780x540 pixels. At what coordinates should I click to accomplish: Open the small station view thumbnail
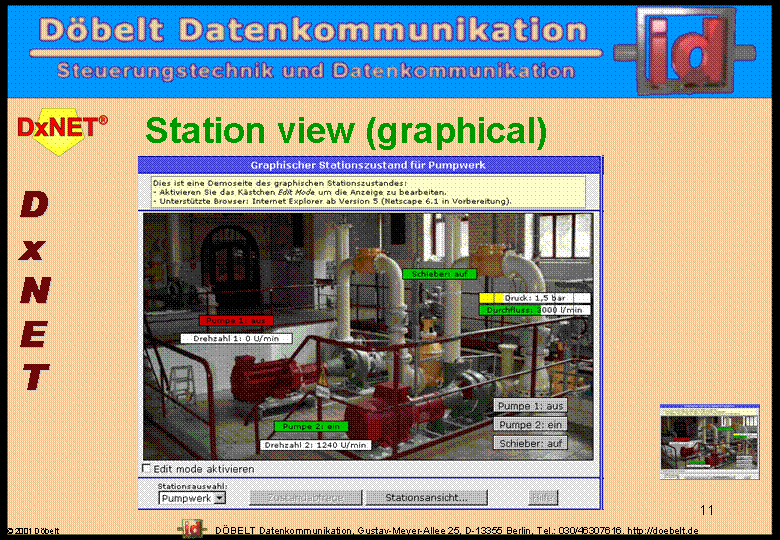tap(710, 442)
